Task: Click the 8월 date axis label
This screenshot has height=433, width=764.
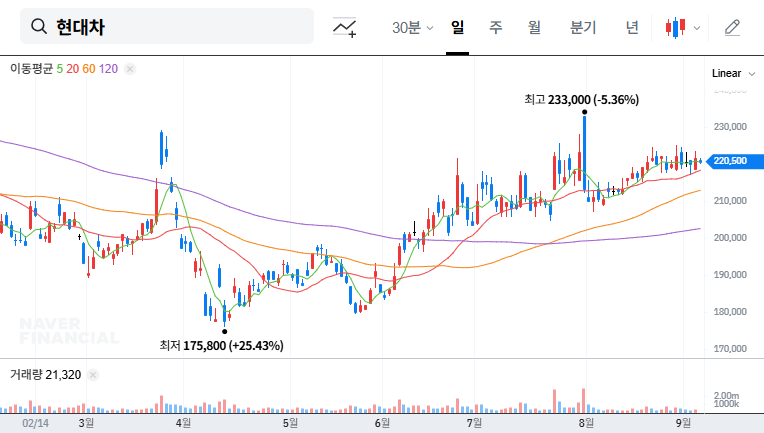Action: pos(586,423)
